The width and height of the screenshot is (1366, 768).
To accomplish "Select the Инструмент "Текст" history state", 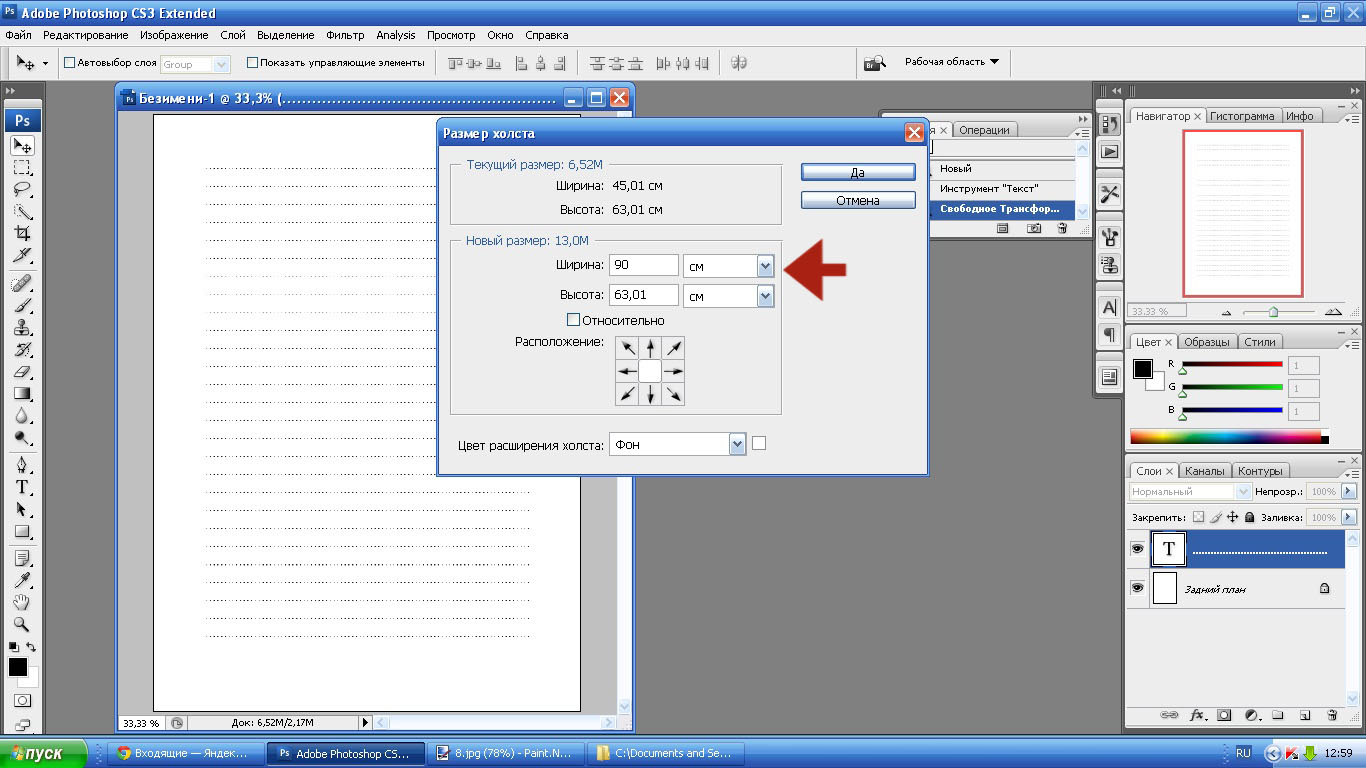I will 1003,188.
